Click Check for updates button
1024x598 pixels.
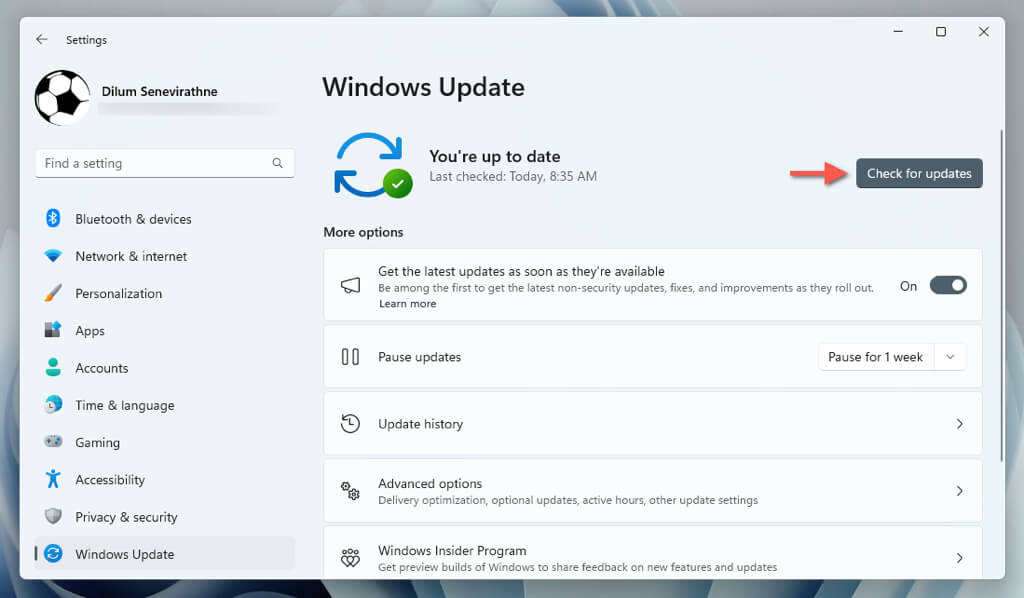[x=919, y=173]
